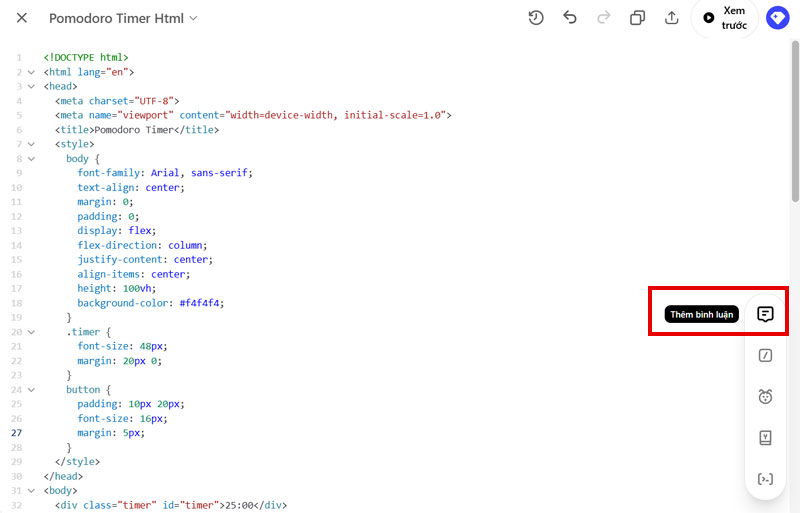Fold the <style> block on line 7

tap(31, 144)
